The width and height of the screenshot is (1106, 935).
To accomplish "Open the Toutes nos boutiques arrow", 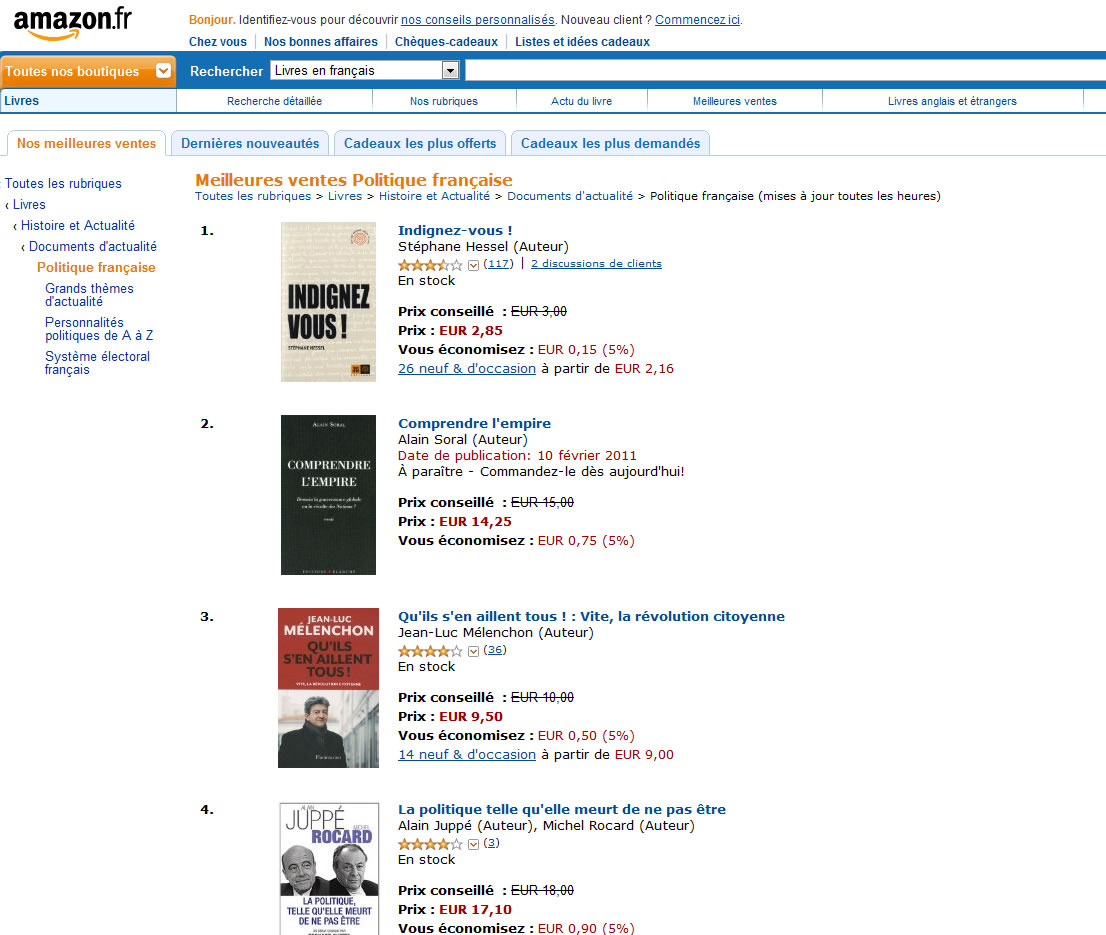I will click(x=163, y=71).
